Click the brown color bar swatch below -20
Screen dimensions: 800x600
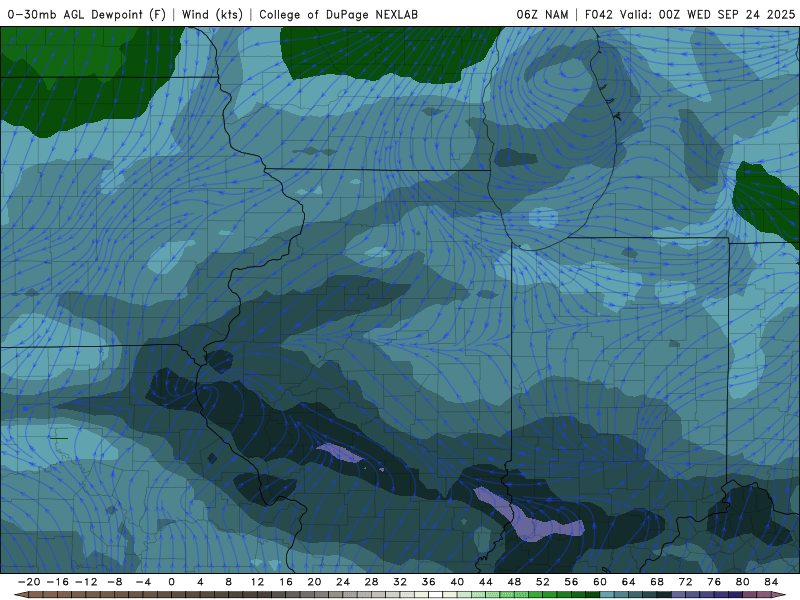click(36, 595)
